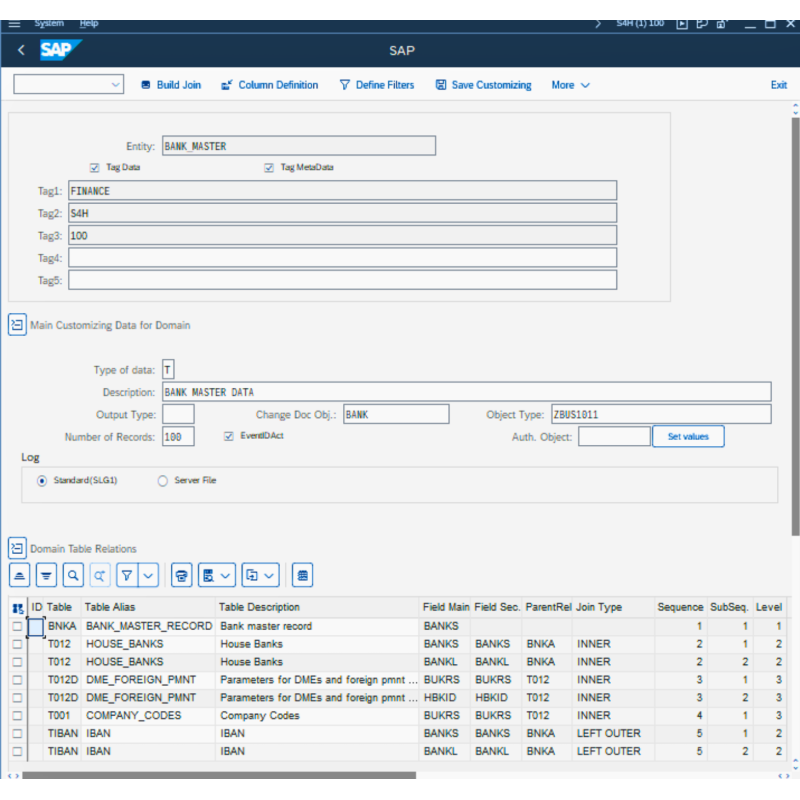This screenshot has width=800, height=800.
Task: Click the SAP back arrow icon
Action: [21, 50]
